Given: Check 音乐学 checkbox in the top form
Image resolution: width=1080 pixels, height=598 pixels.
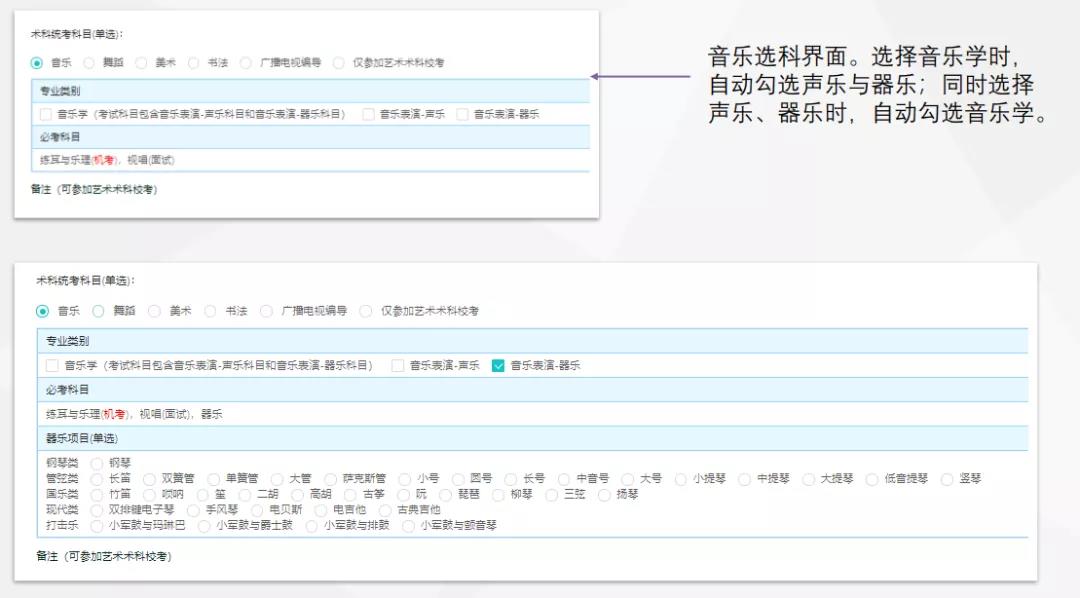Looking at the screenshot, I should coord(46,114).
